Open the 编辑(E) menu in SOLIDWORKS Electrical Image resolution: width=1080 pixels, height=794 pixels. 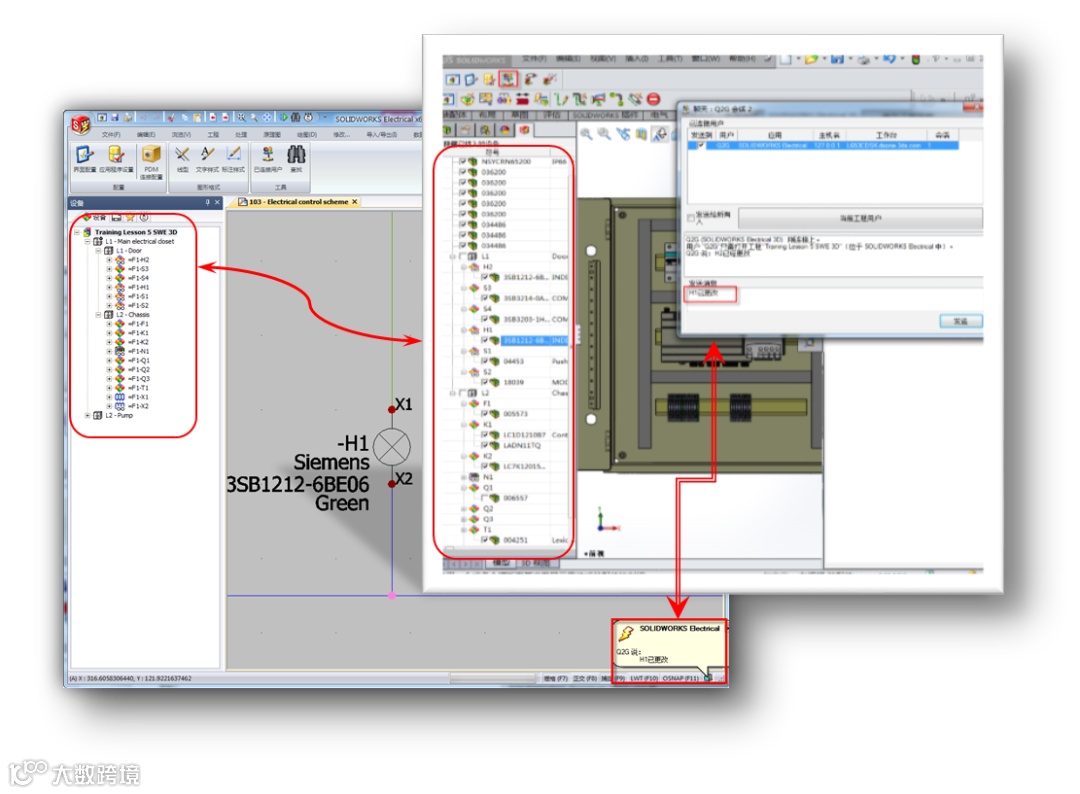146,135
